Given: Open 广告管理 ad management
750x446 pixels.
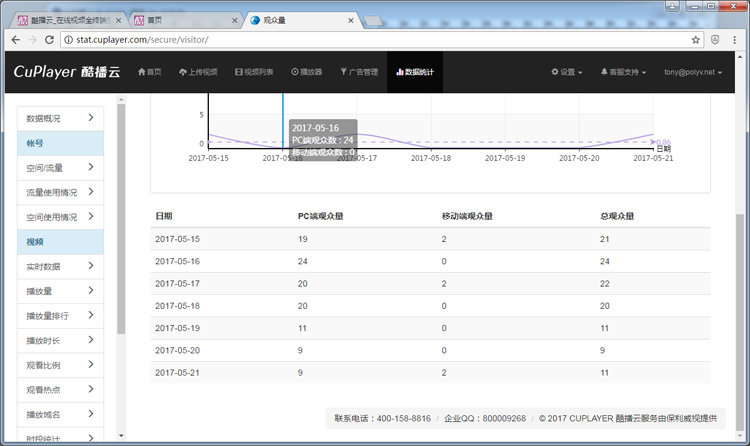Looking at the screenshot, I should click(359, 72).
